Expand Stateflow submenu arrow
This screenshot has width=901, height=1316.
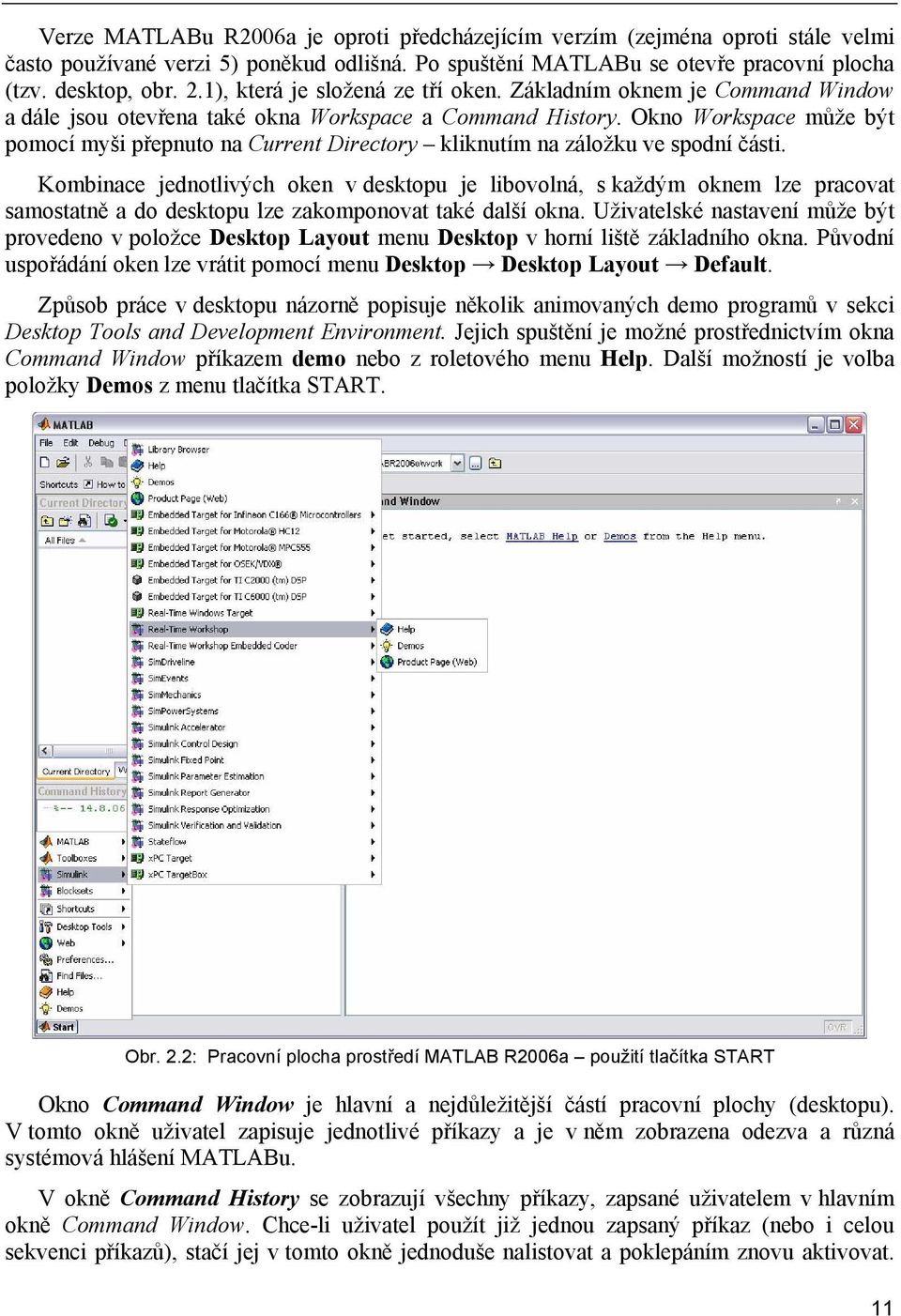click(373, 842)
